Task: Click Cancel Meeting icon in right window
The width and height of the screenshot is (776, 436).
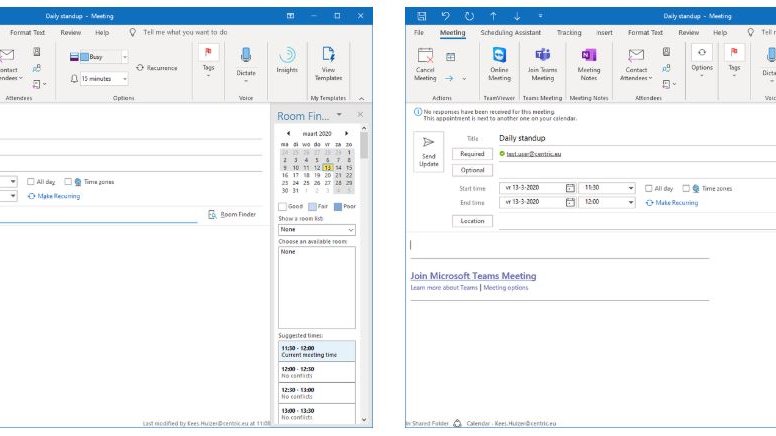Action: tap(425, 55)
